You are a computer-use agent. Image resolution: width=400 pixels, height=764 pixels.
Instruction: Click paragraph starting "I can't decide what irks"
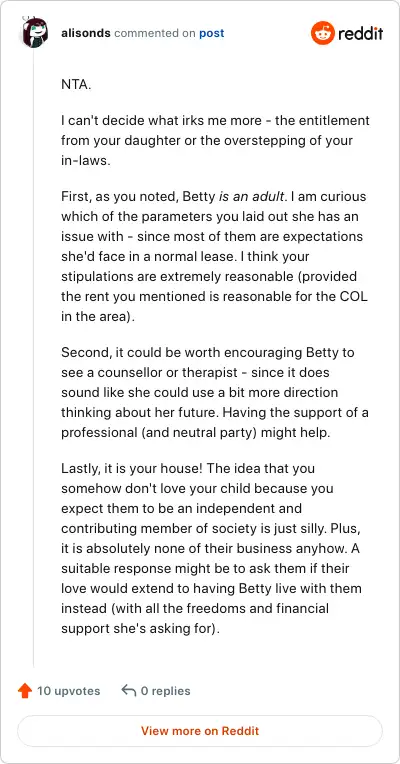coord(215,141)
